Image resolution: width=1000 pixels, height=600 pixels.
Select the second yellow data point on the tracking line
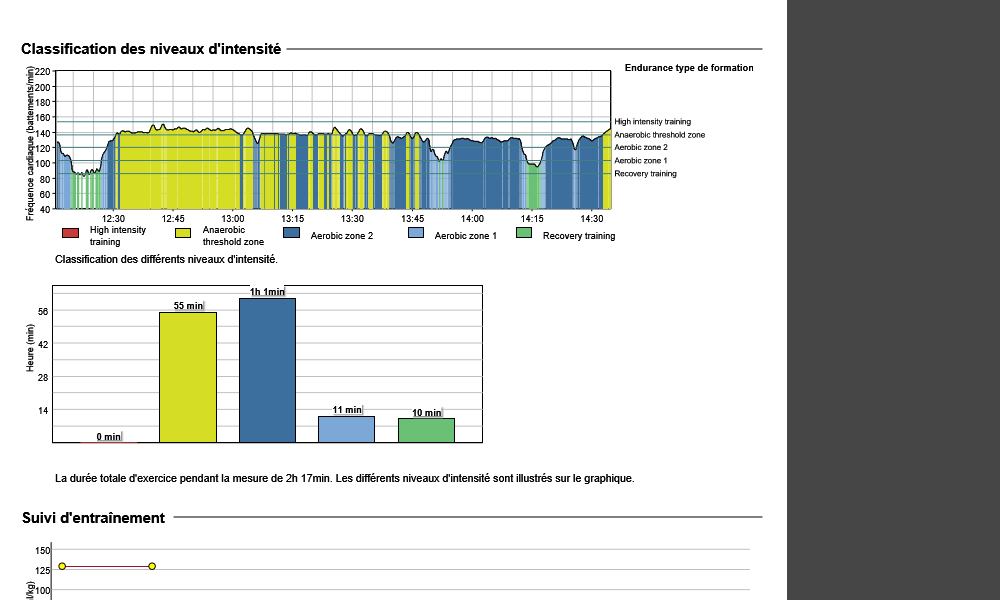point(152,566)
